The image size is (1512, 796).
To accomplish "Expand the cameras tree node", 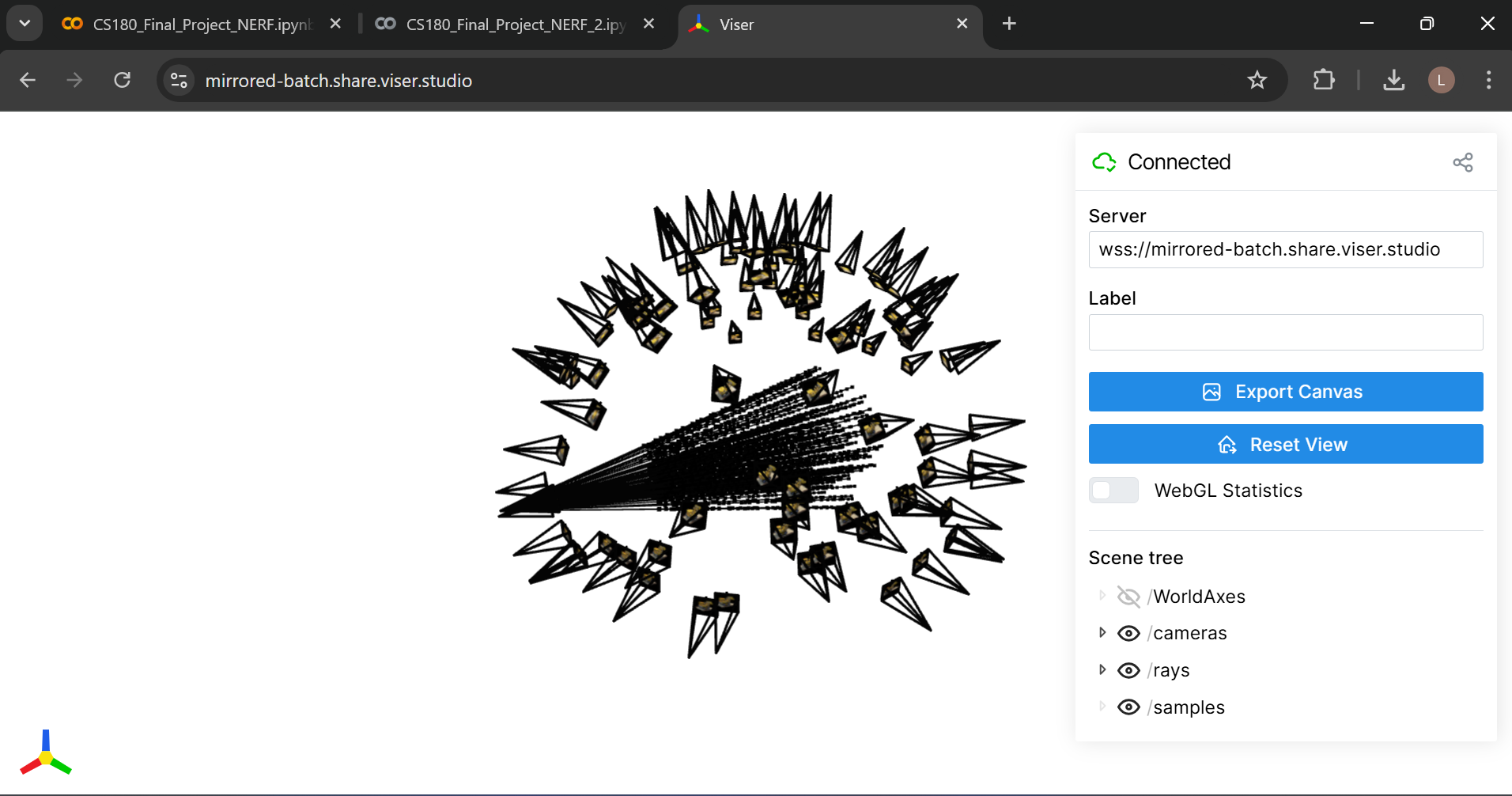I will (x=1102, y=633).
